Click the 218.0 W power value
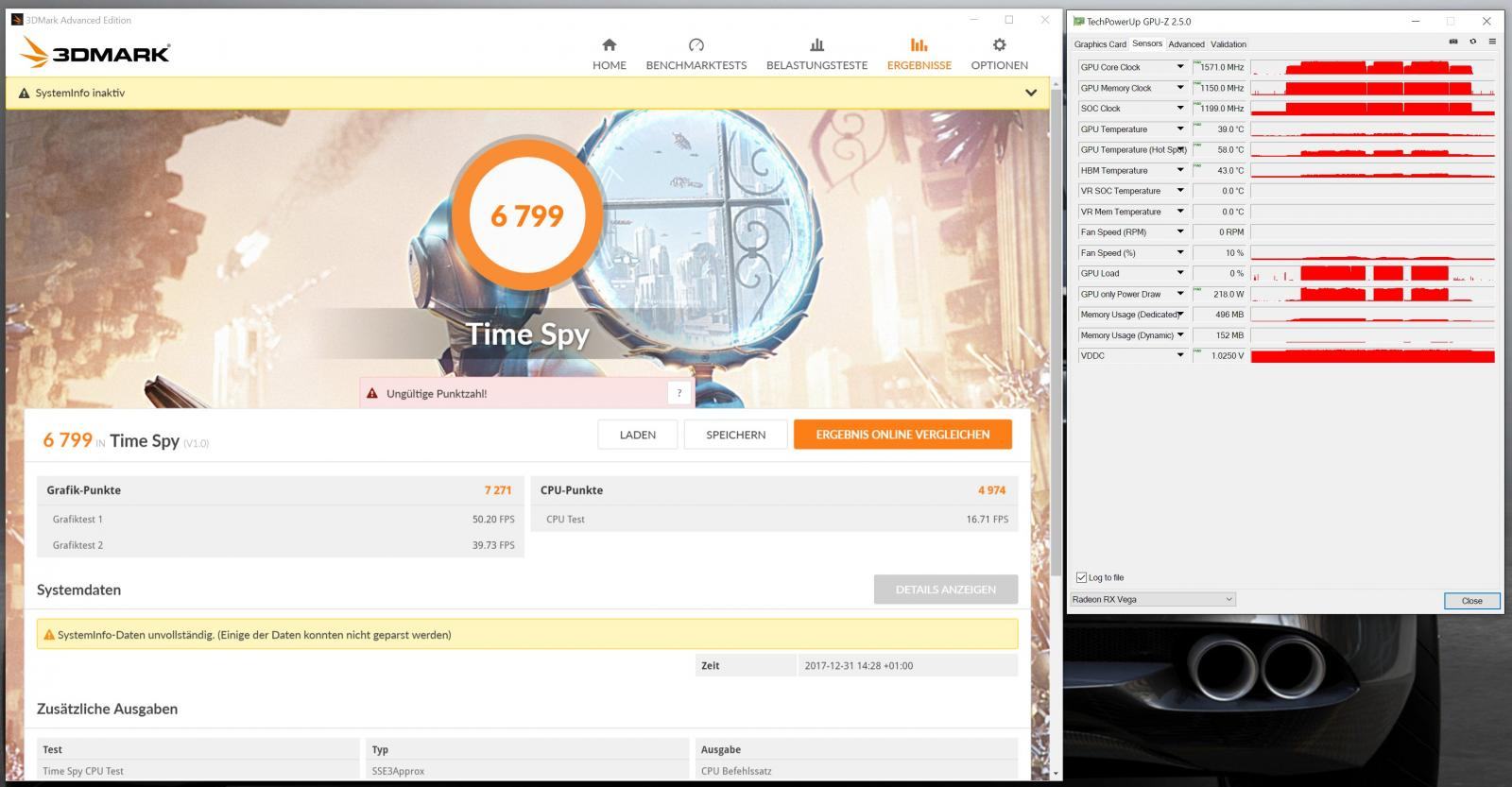Screen dimensions: 1512x787 [1219, 294]
